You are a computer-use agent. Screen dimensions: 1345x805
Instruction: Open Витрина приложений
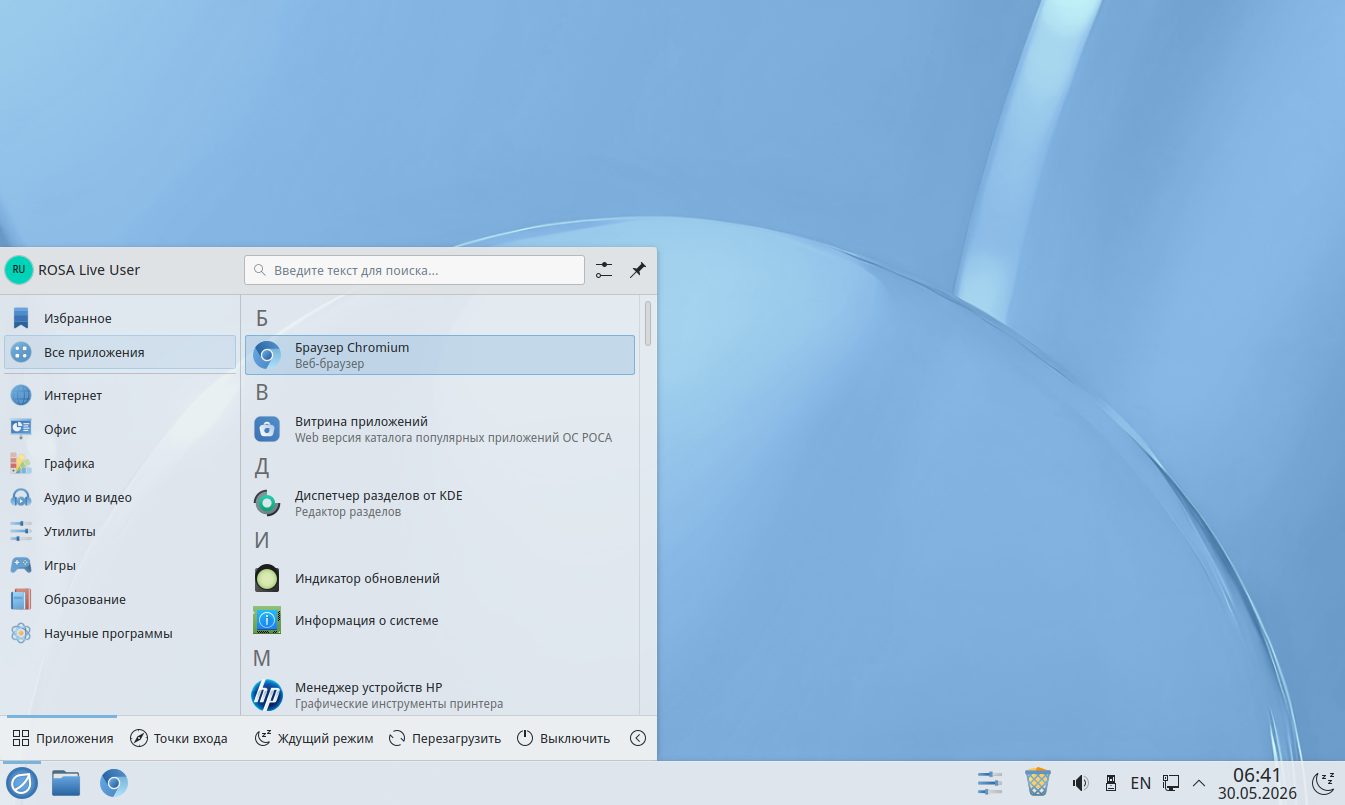(440, 429)
